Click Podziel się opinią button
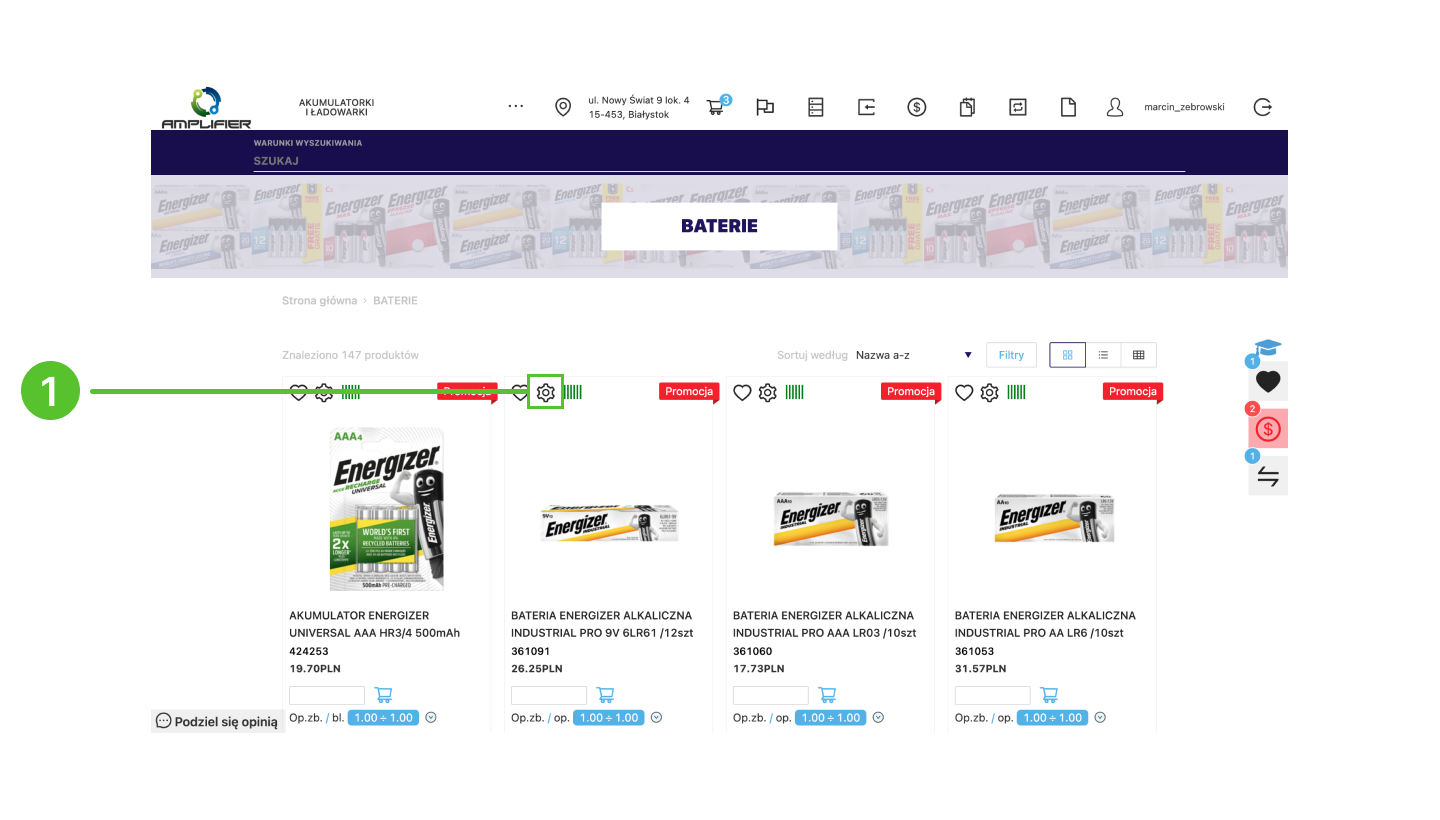The image size is (1440, 820). tap(217, 721)
